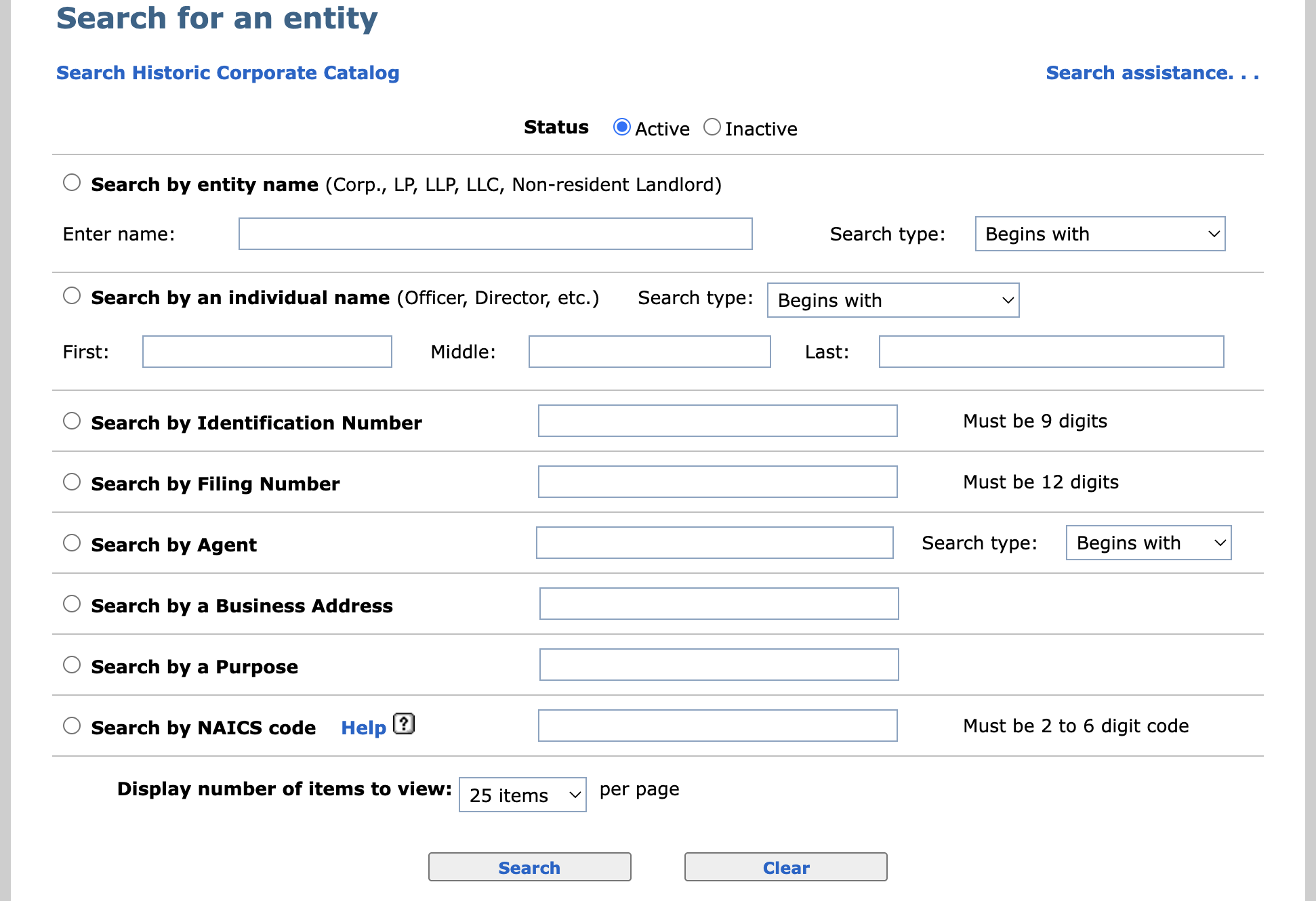
Task: Open Search Historic Corporate Catalog link
Action: coord(228,73)
